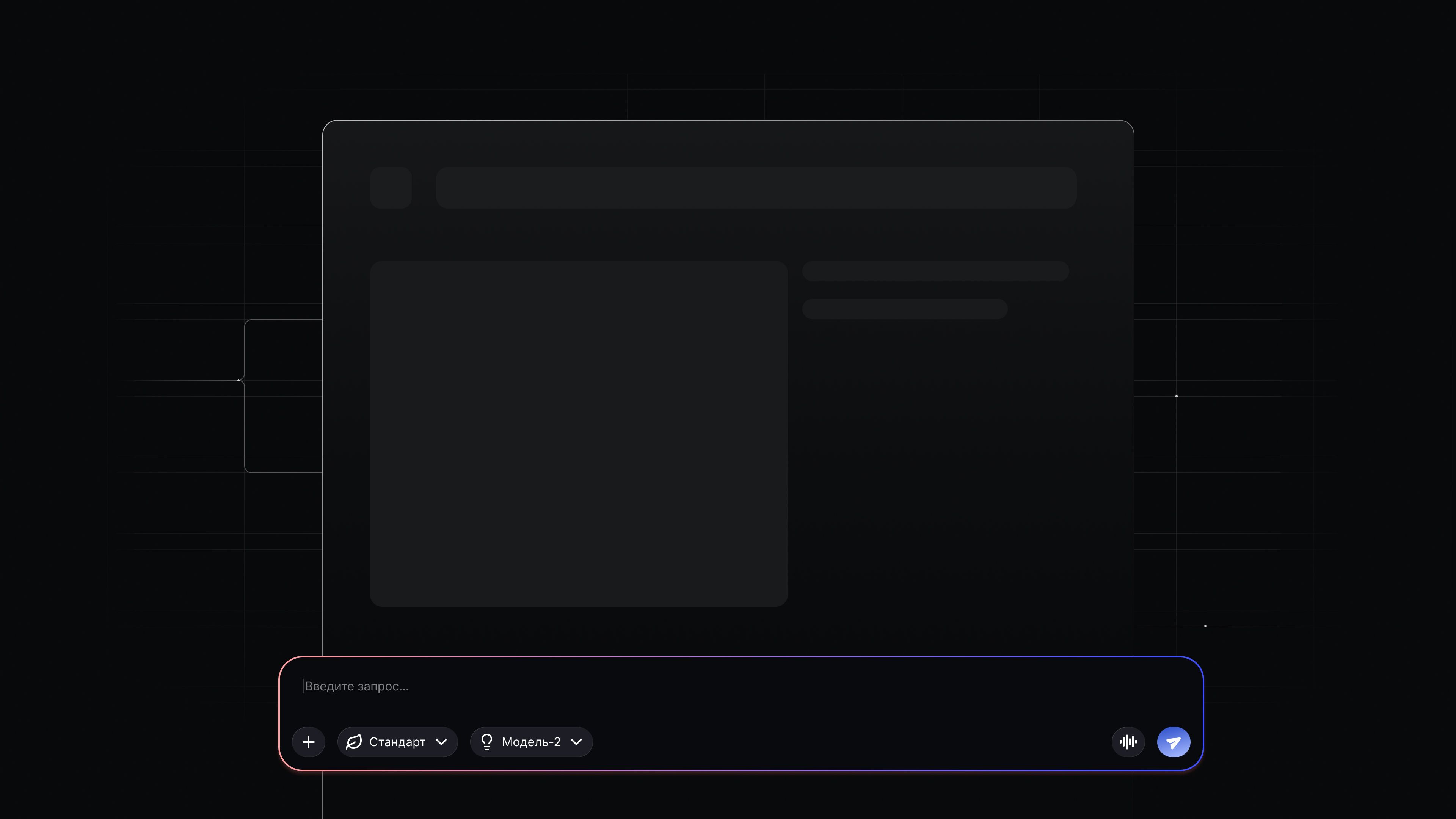Send the query with paper plane button
1456x819 pixels.
pos(1174,742)
